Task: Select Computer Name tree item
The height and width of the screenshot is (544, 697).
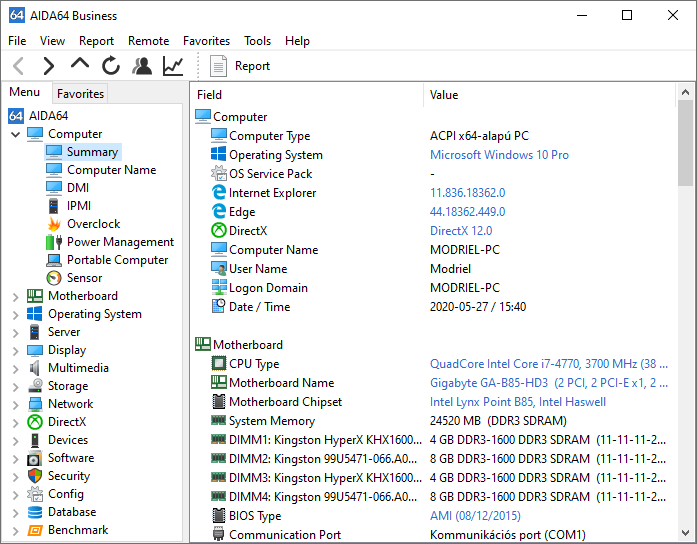Action: click(x=112, y=170)
